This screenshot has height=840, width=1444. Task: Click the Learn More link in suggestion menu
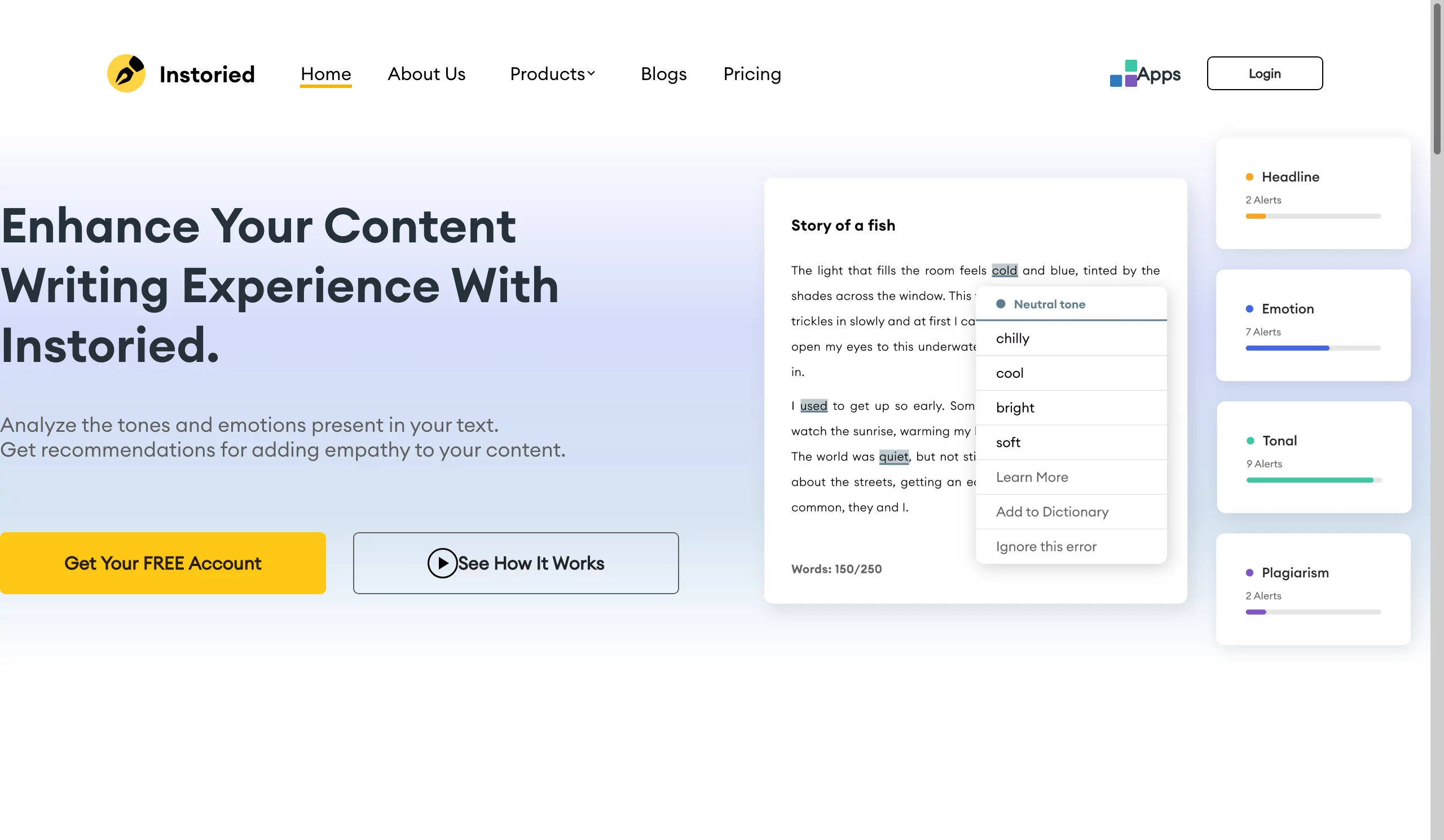click(1032, 476)
